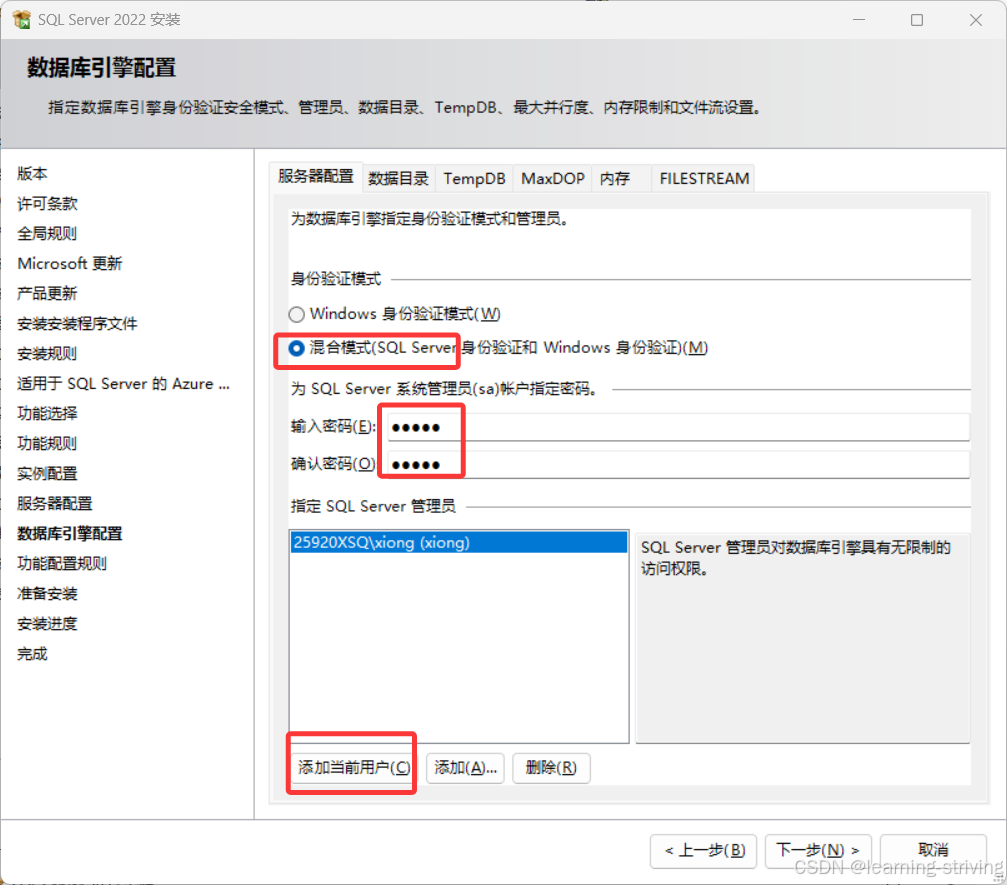This screenshot has height=885, width=1007.
Task: Click 产品更新 step in sidebar
Action: click(47, 294)
